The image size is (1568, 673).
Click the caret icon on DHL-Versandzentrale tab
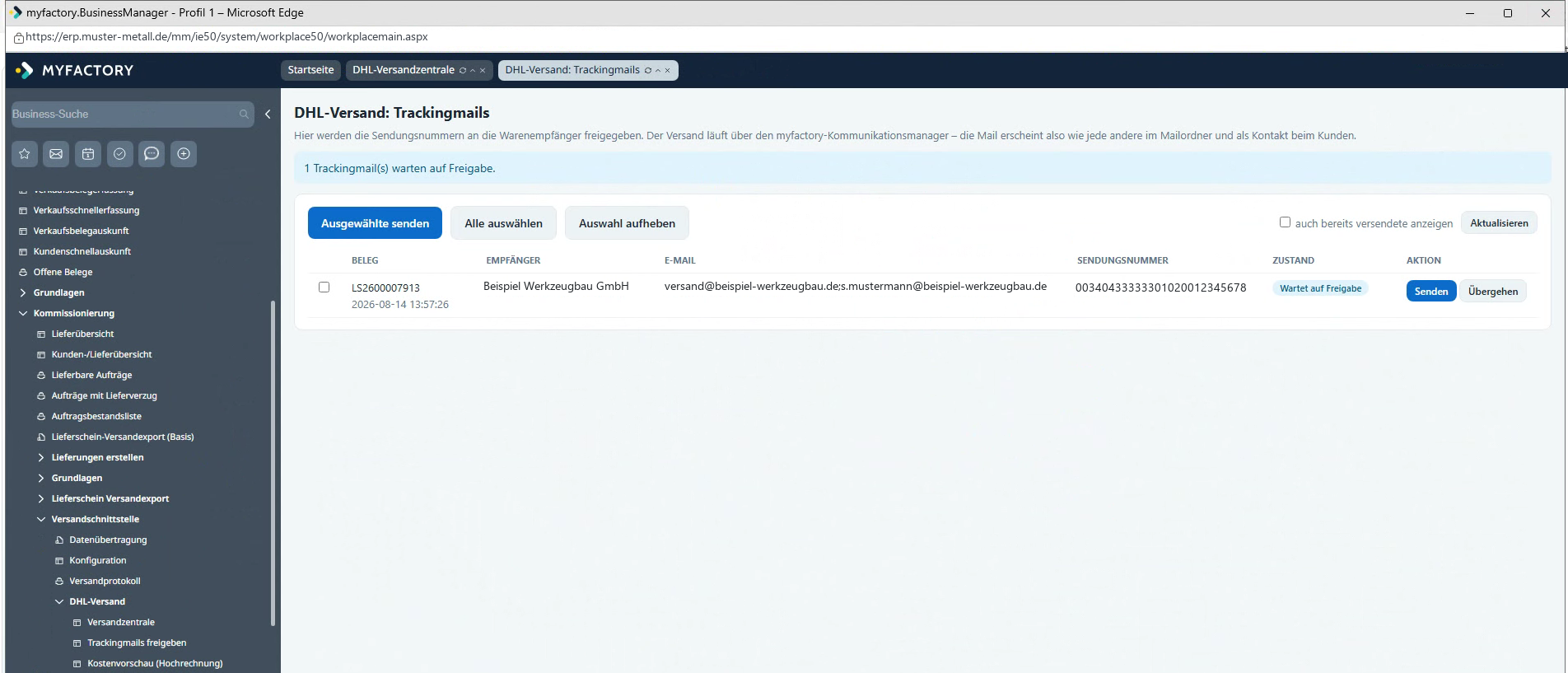point(473,71)
